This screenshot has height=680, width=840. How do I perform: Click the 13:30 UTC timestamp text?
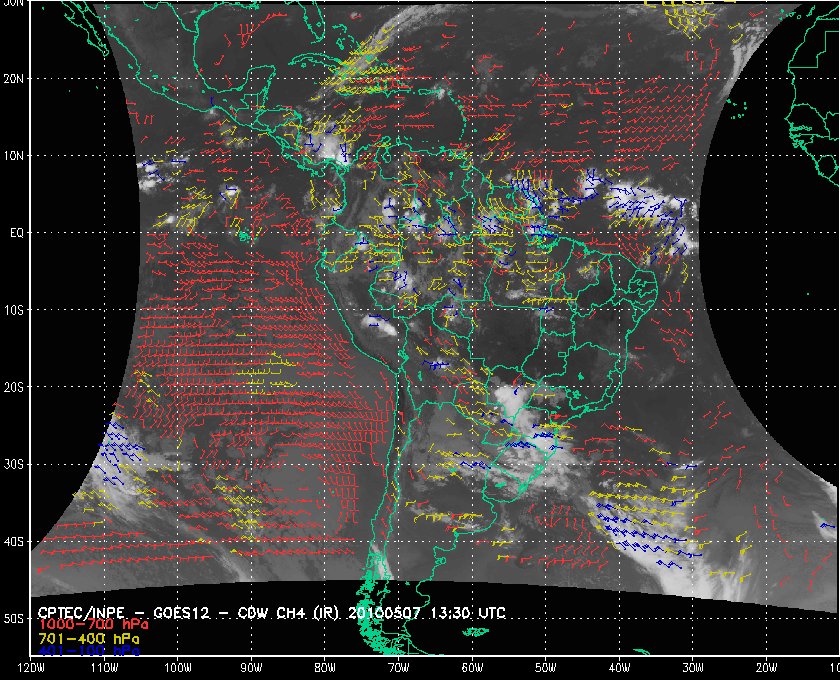tap(468, 613)
